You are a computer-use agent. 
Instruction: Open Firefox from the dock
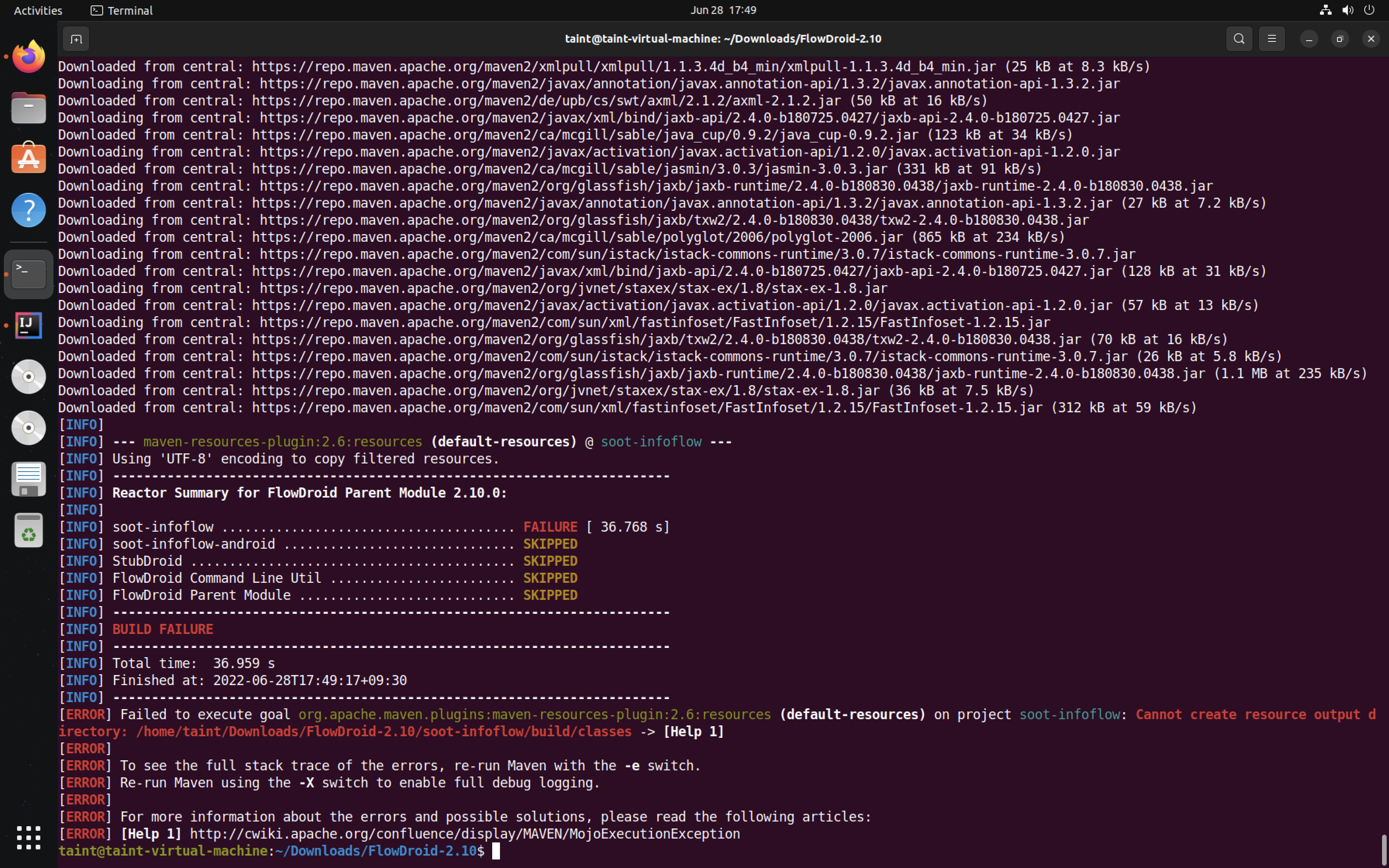pos(28,56)
